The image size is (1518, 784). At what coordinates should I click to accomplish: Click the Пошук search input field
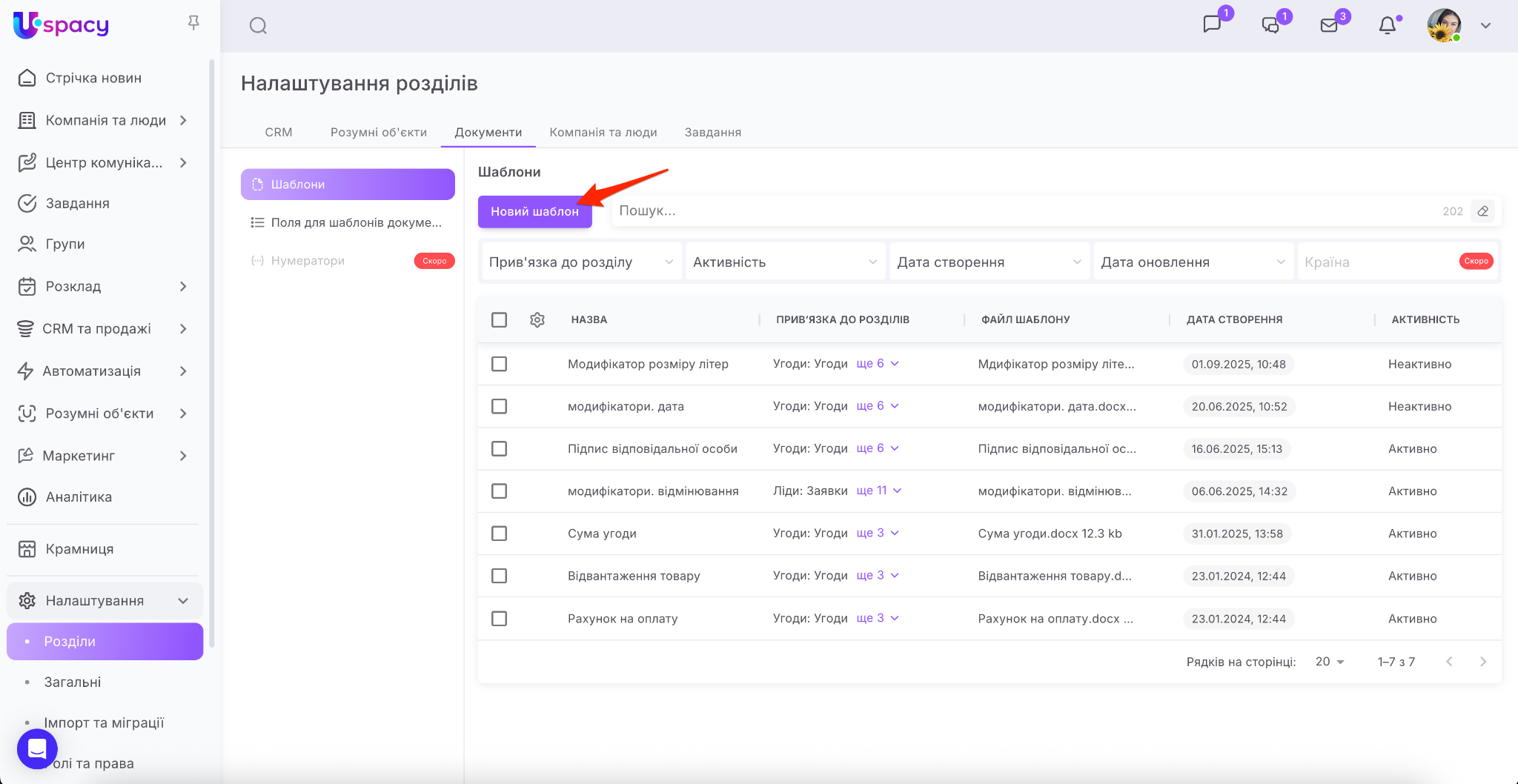click(1023, 211)
